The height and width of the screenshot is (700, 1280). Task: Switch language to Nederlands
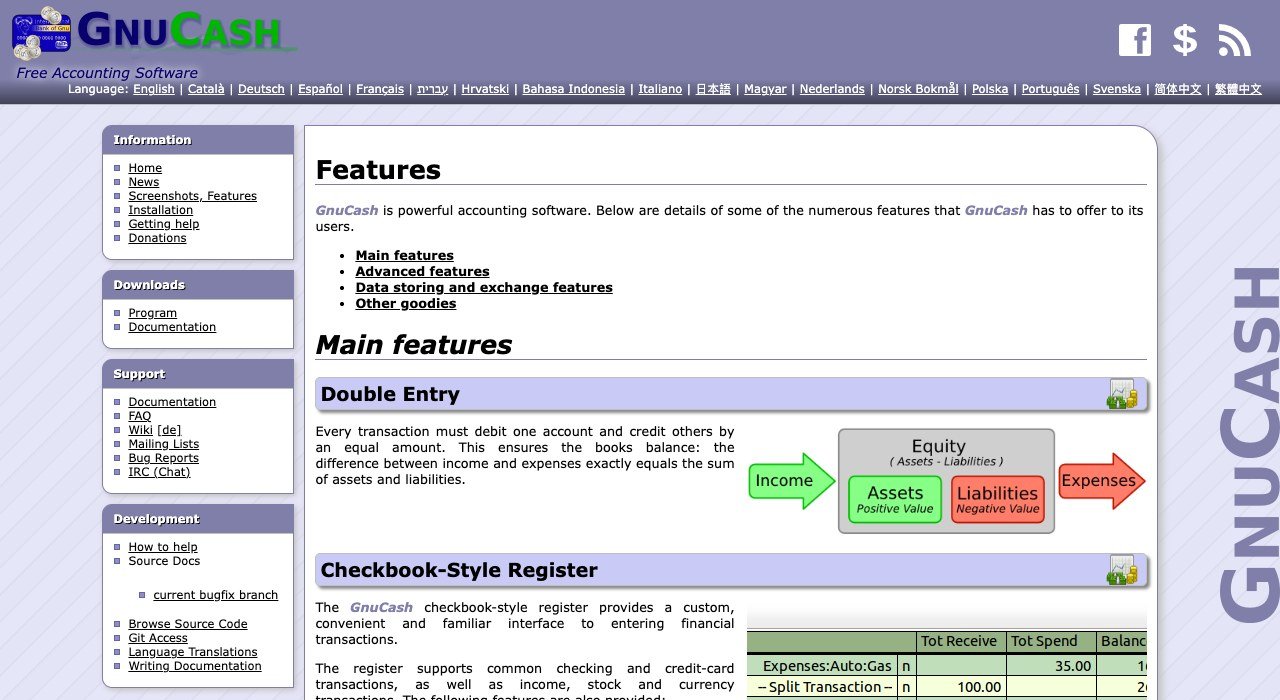click(x=832, y=89)
